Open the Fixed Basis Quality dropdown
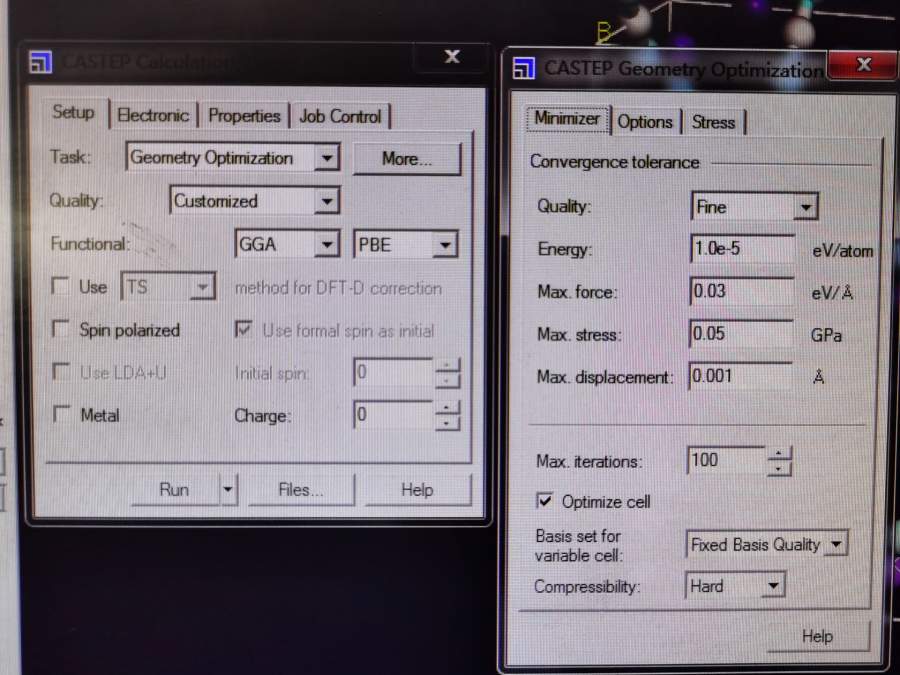The width and height of the screenshot is (900, 675). pyautogui.click(x=836, y=544)
